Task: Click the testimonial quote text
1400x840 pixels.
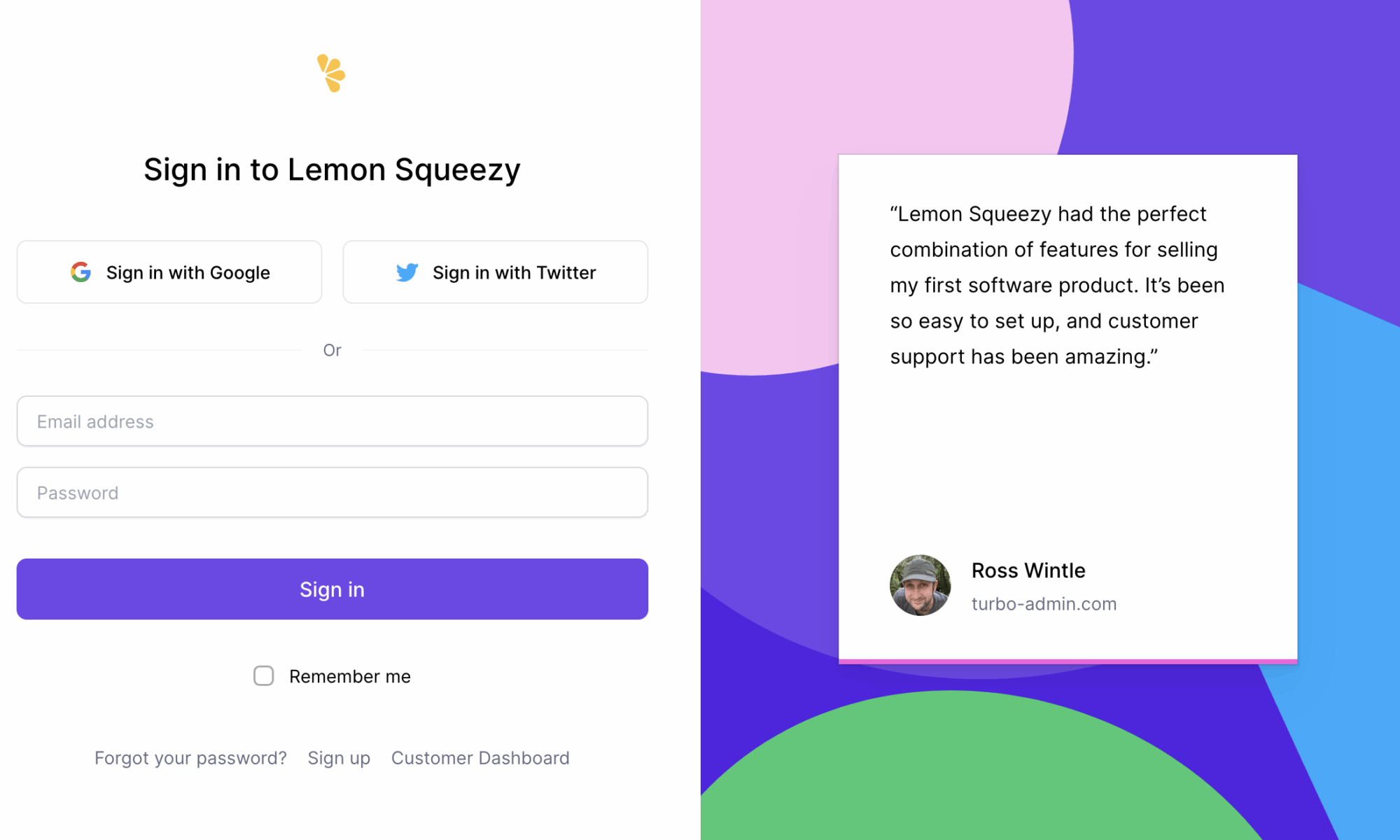Action: pos(1057,286)
